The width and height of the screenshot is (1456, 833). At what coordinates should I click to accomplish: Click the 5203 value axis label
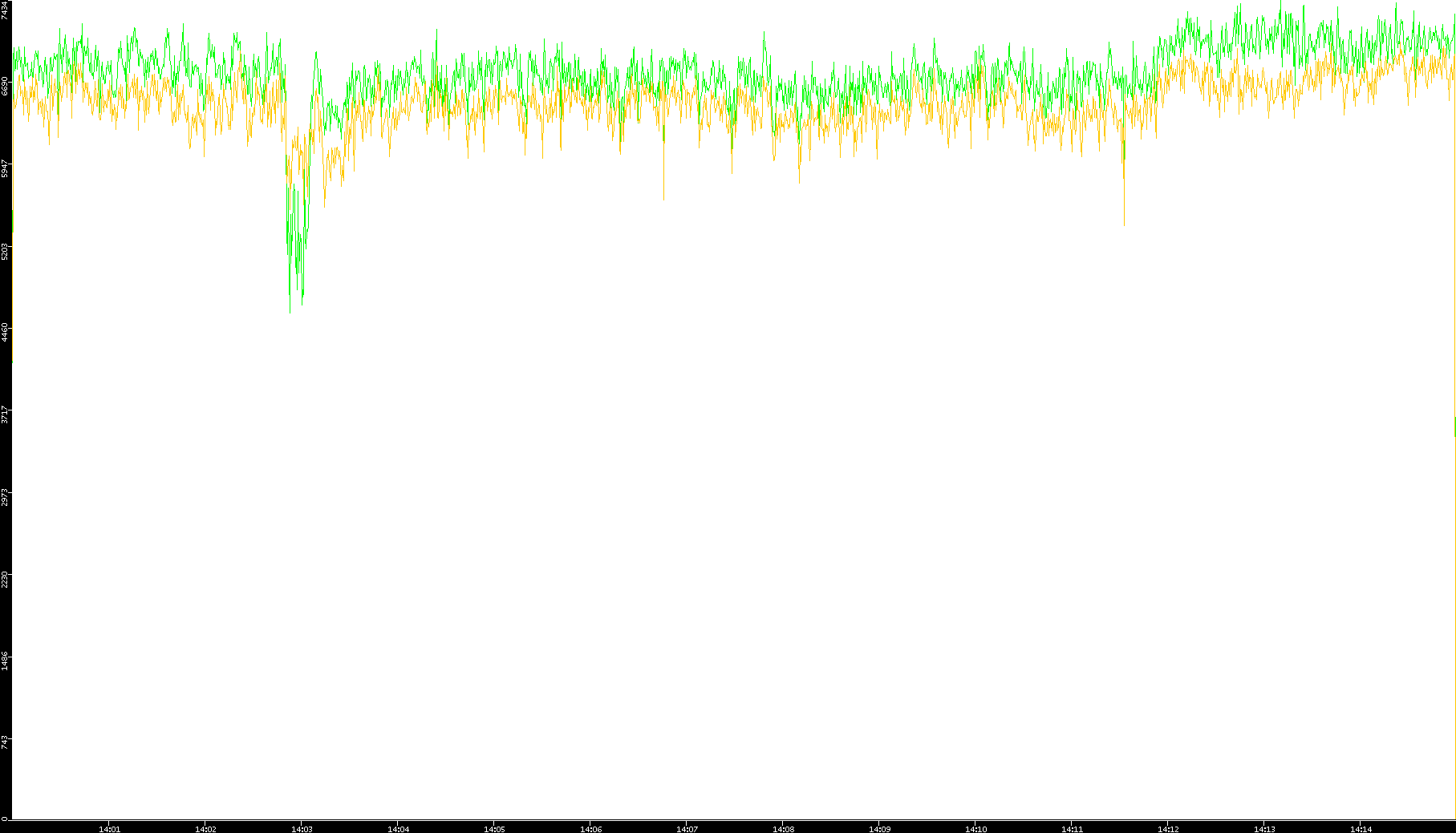point(5,250)
